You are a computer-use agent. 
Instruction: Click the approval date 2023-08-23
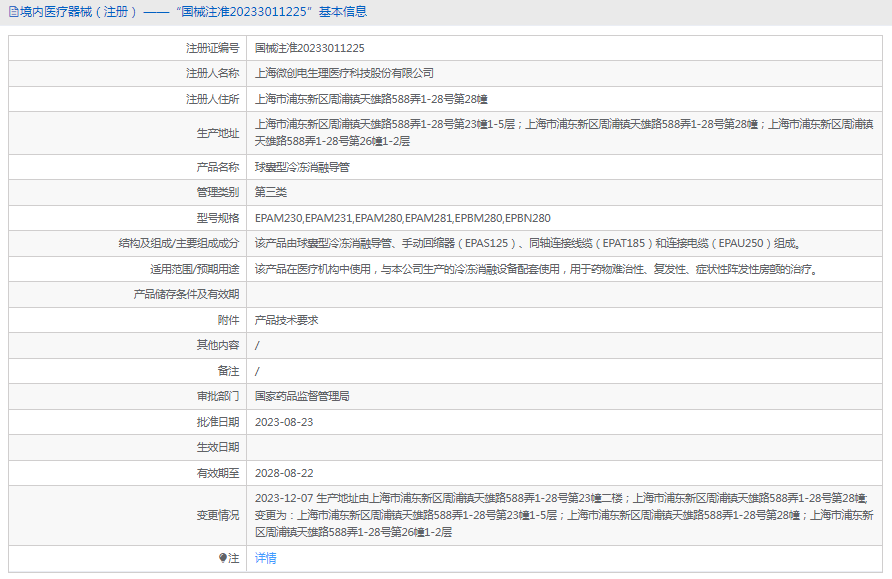tap(284, 422)
